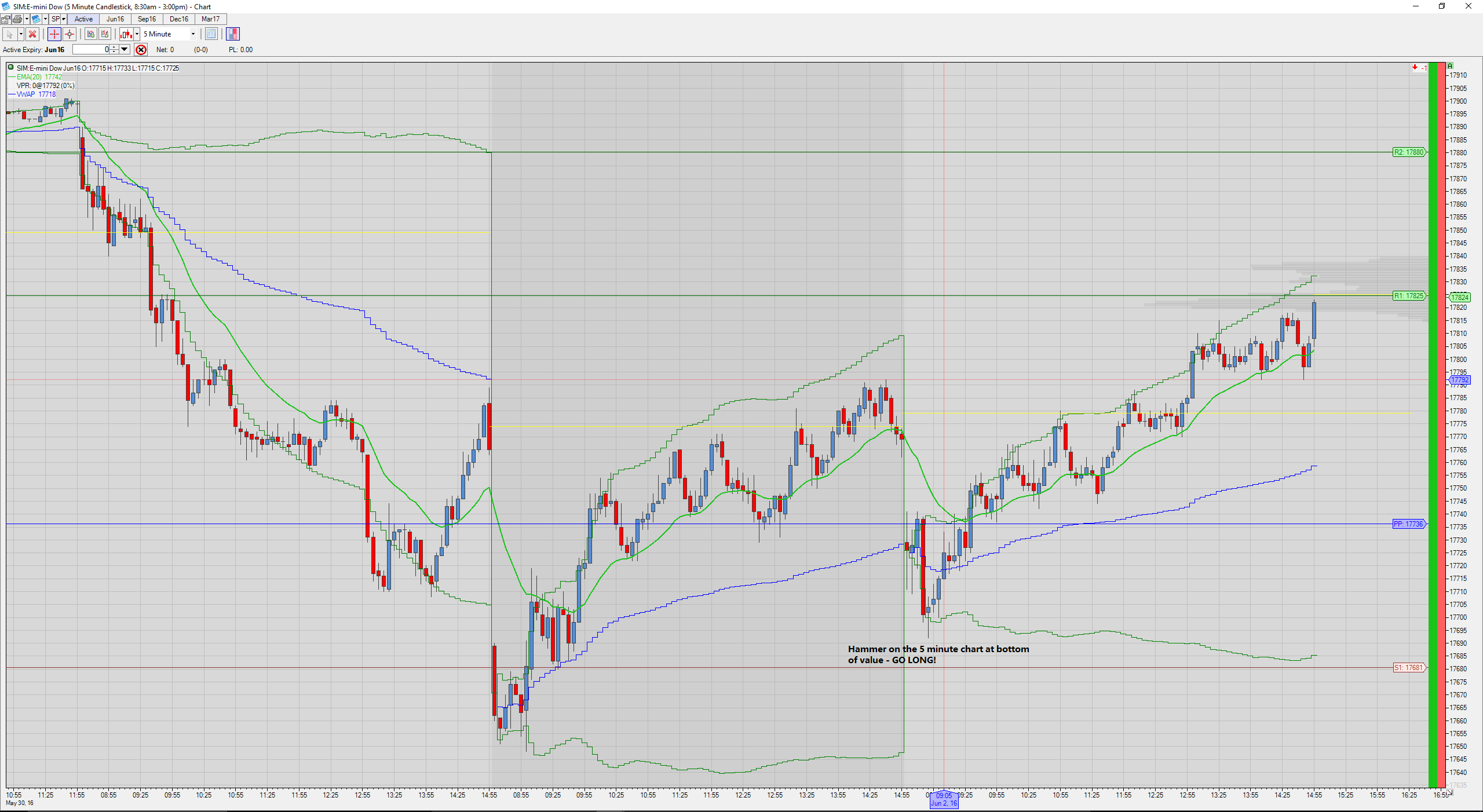Expand the drawing tools dropdown arrow
The image size is (1483, 812).
(21, 34)
